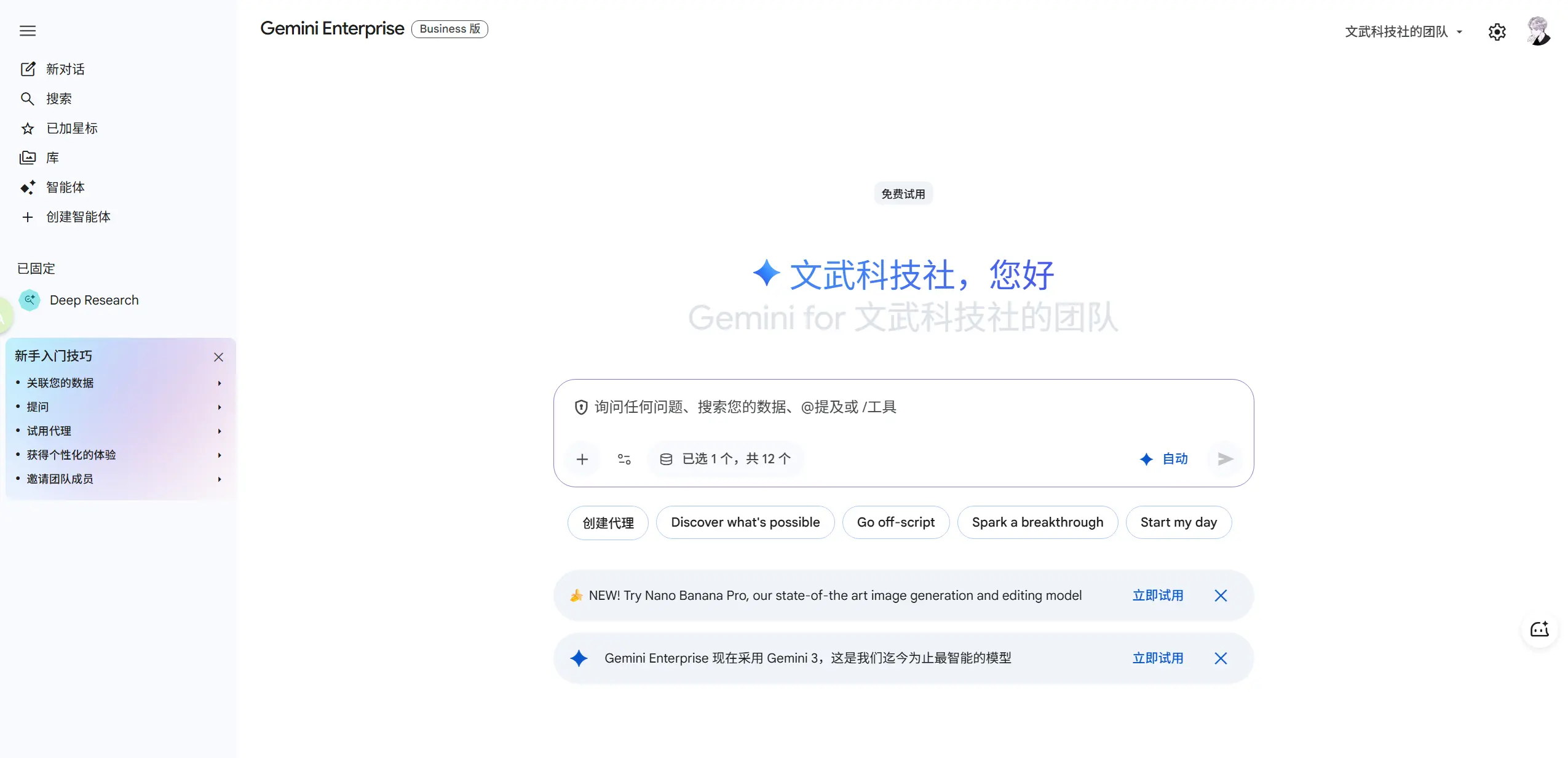
Task: Open the feedback icon at bottom right
Action: [x=1539, y=629]
